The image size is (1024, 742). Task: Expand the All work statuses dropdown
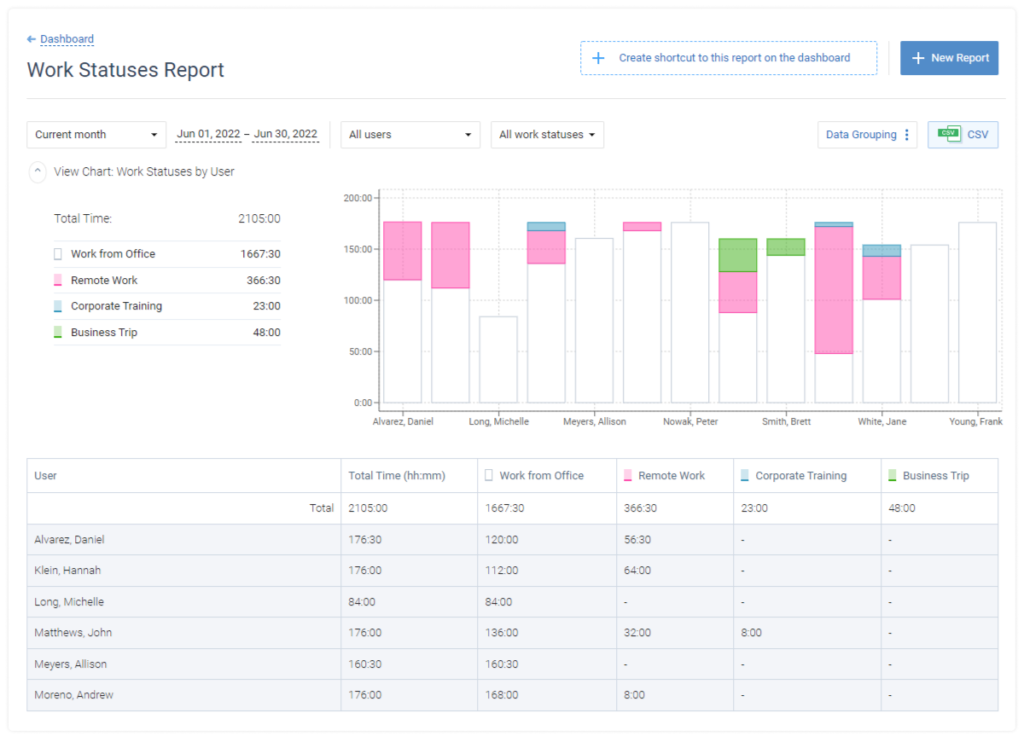click(547, 134)
